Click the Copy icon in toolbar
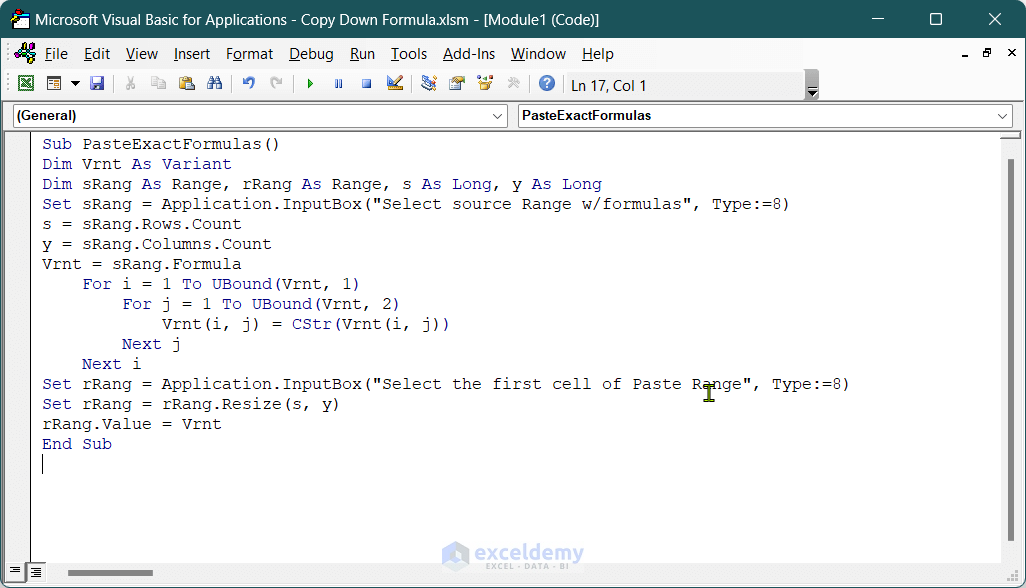 tap(158, 84)
